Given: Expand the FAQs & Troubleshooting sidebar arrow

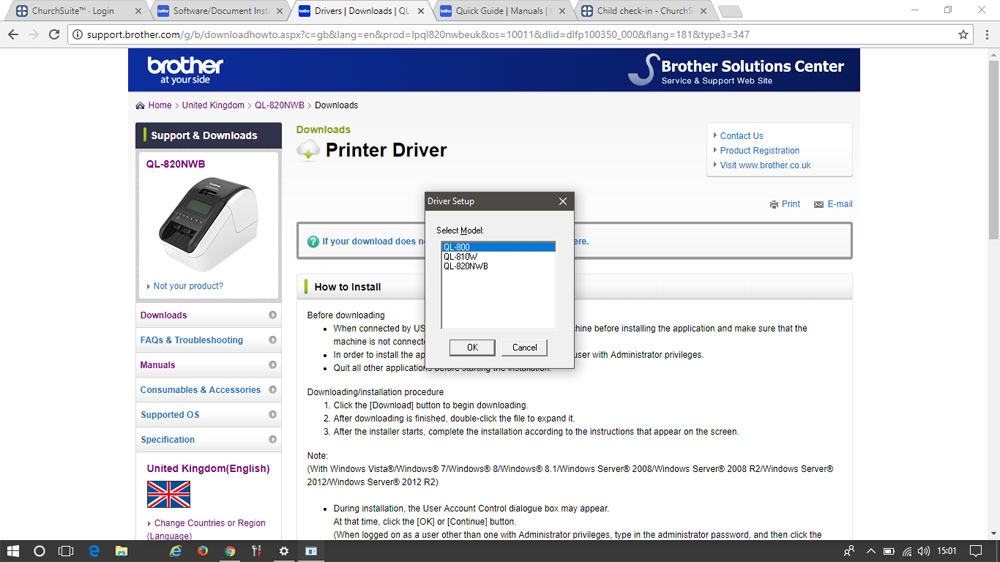Looking at the screenshot, I should tap(272, 340).
